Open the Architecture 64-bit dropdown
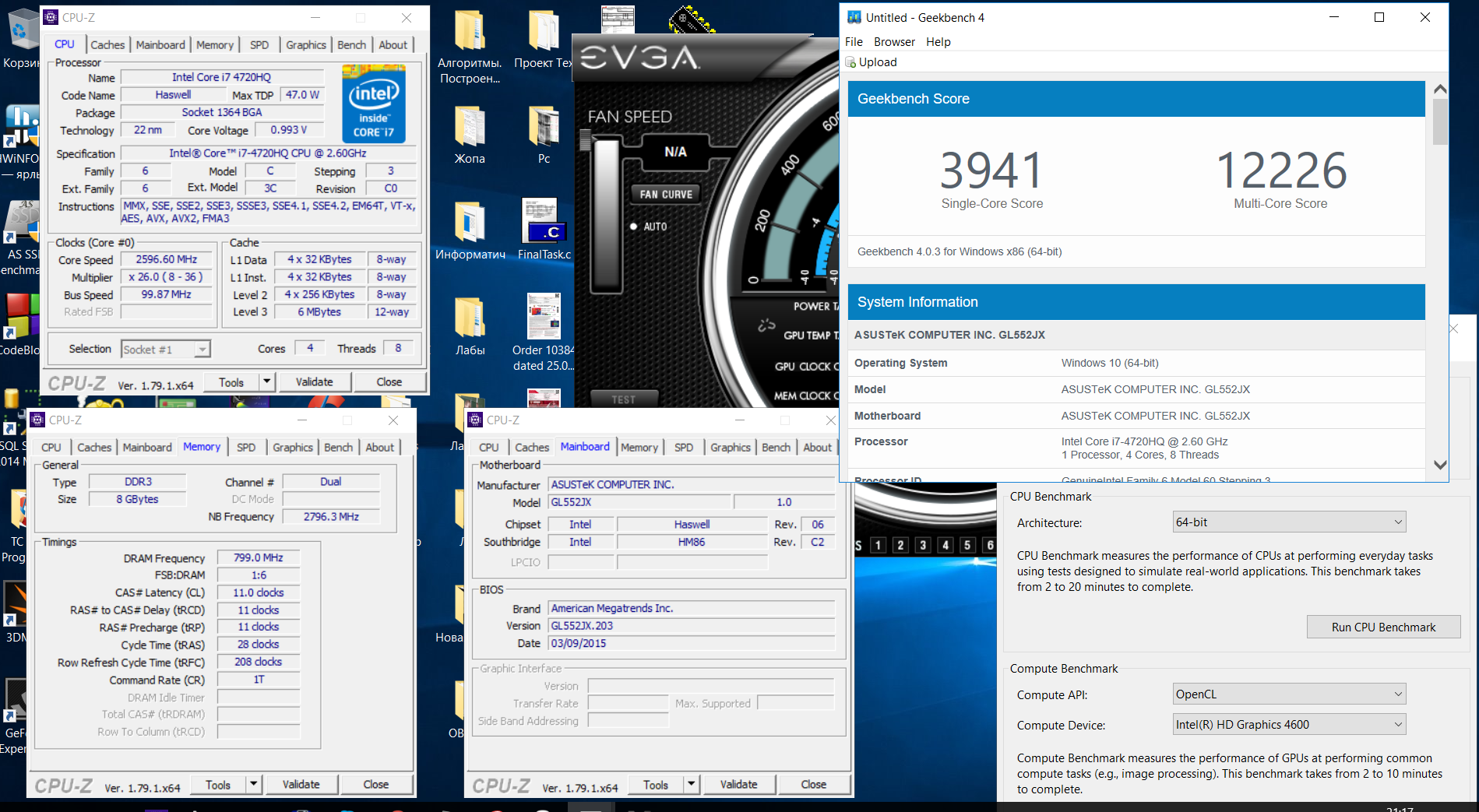The image size is (1479, 812). [x=1289, y=522]
